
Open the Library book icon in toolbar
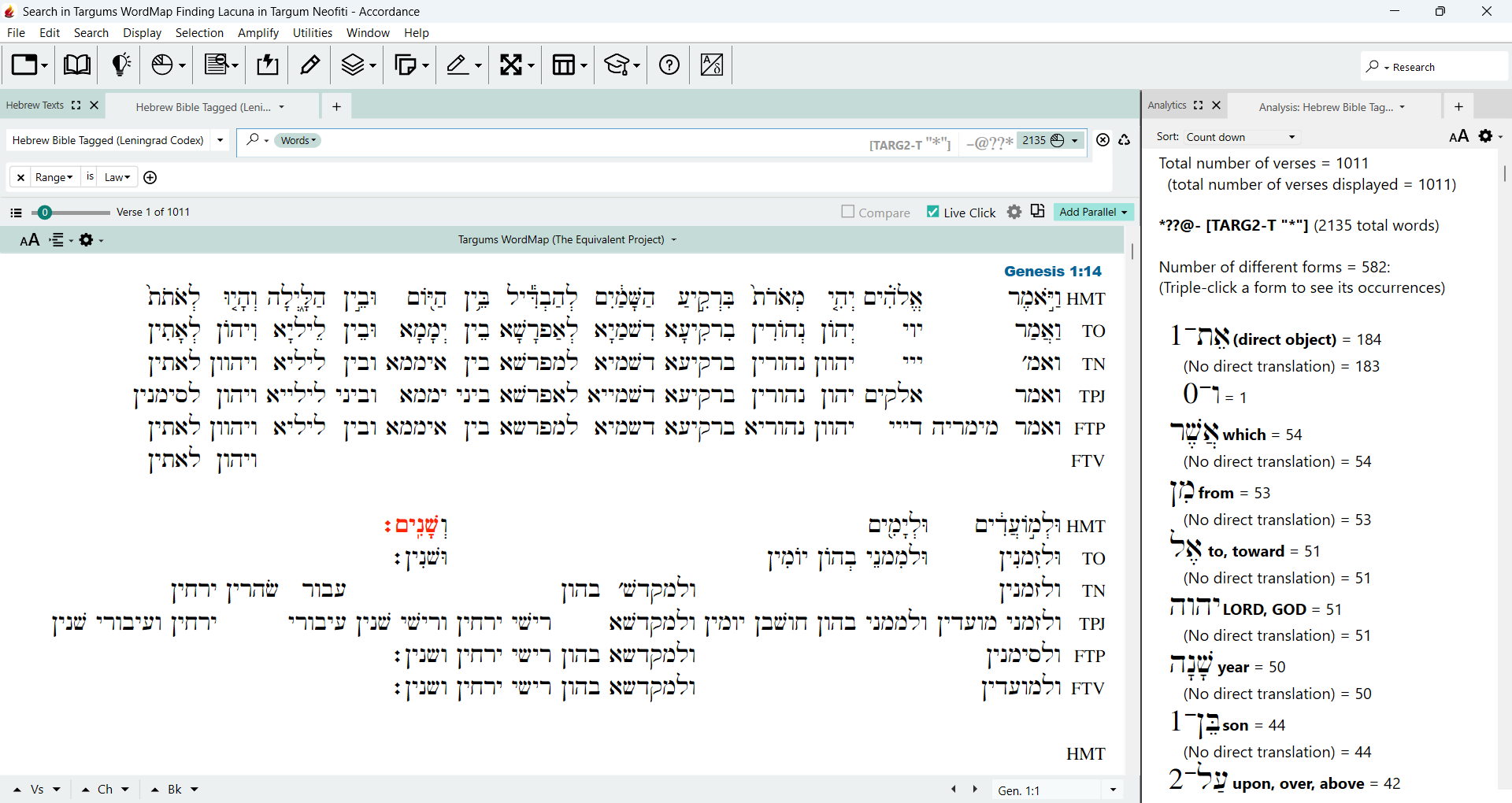point(76,65)
